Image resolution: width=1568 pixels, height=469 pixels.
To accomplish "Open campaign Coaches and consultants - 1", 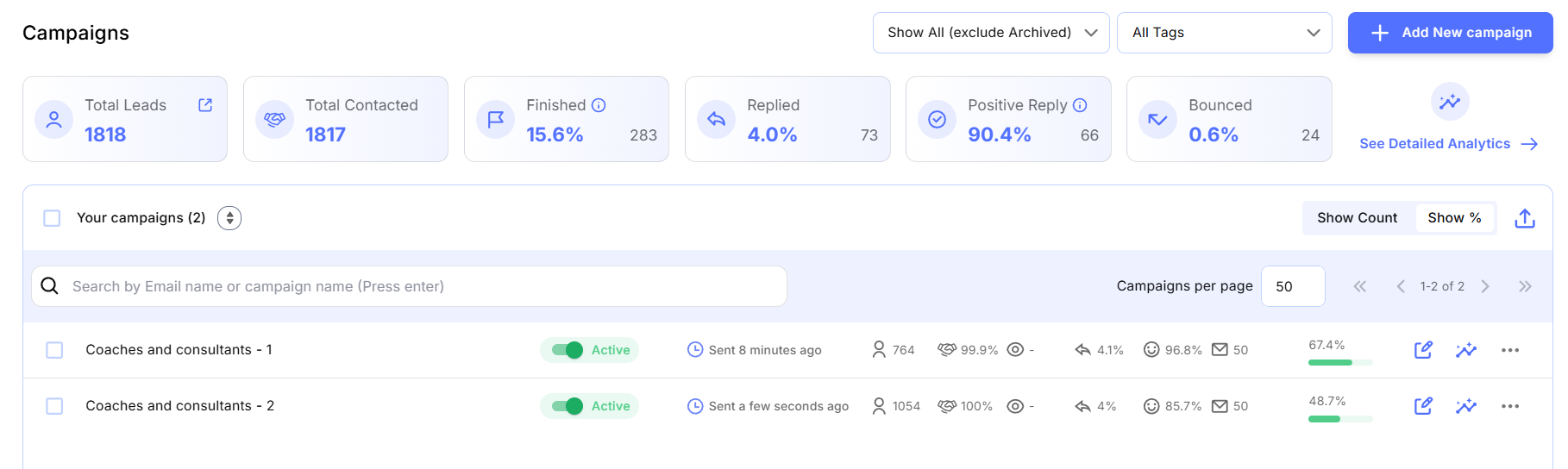I will tap(179, 350).
